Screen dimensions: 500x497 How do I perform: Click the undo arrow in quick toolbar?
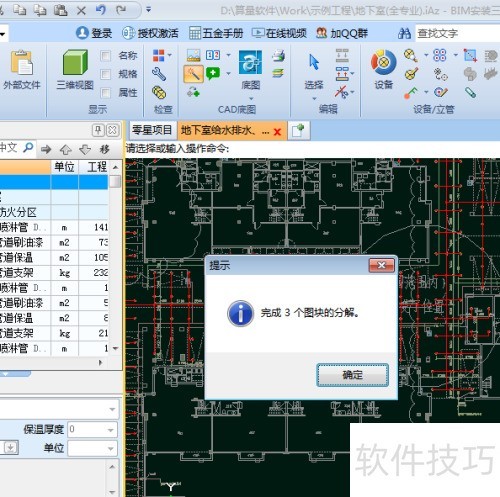pos(101,10)
